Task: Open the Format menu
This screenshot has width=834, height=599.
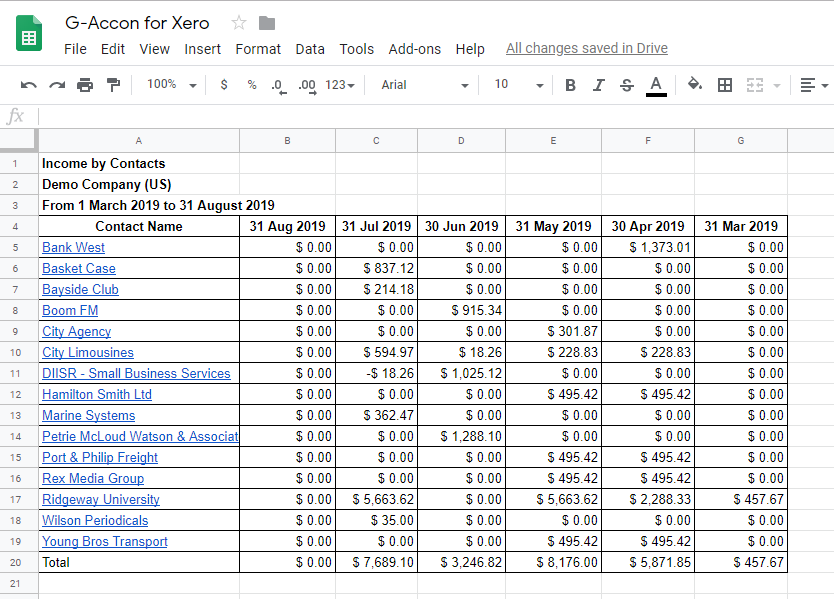Action: tap(258, 49)
